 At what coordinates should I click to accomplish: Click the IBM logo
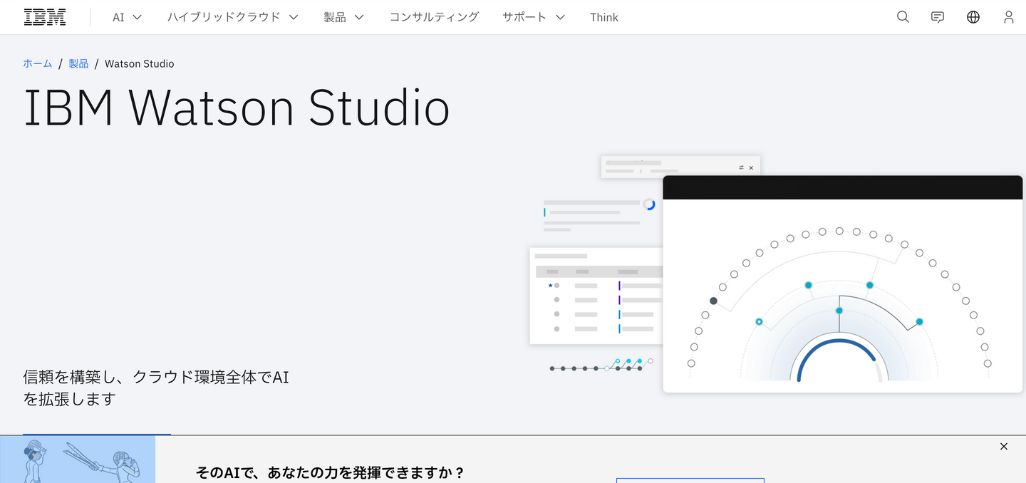[x=44, y=17]
